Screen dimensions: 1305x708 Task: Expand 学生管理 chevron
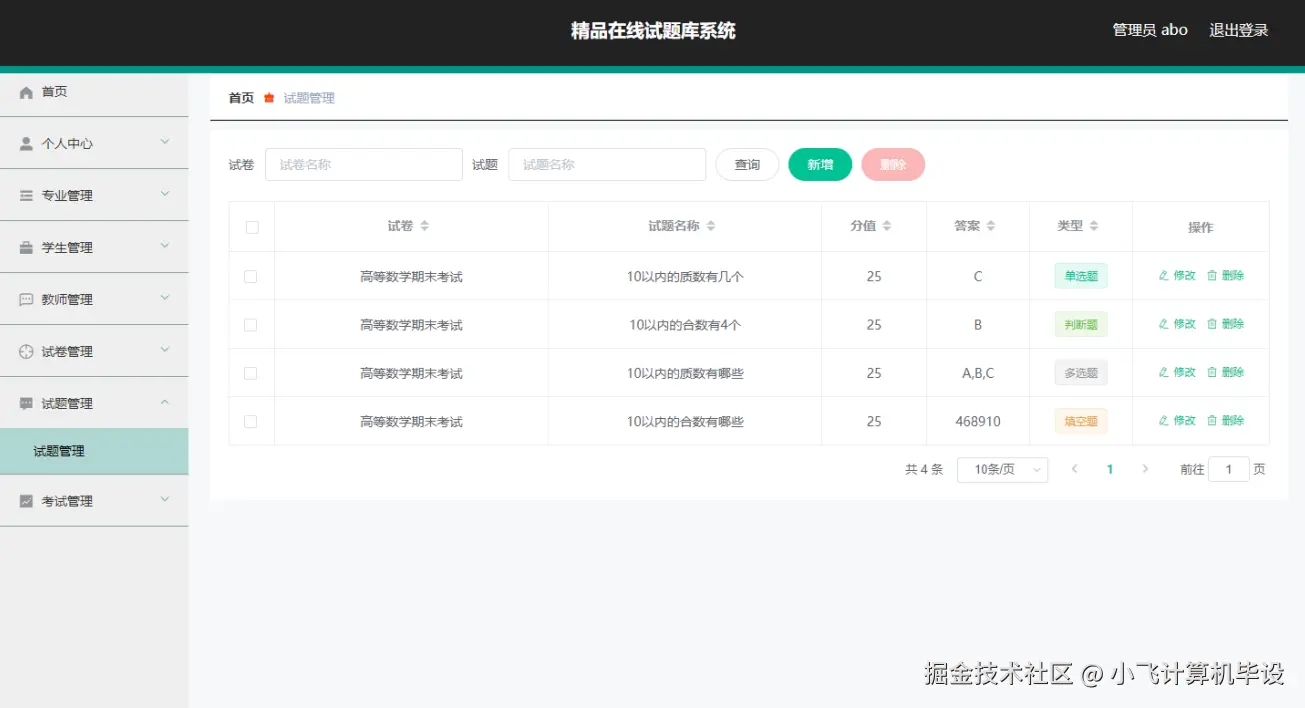[165, 246]
